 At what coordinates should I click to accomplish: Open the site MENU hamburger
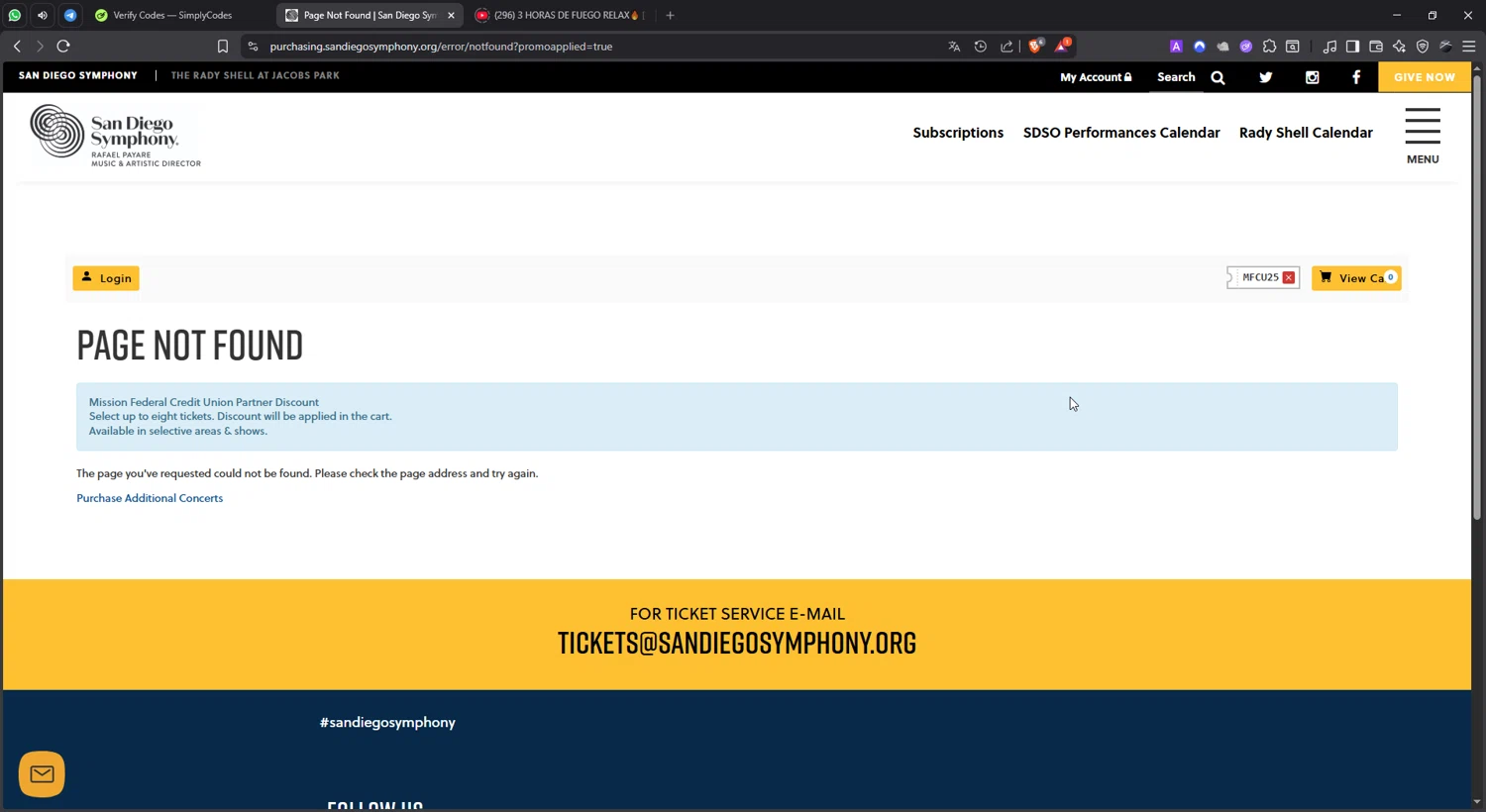[x=1423, y=136]
